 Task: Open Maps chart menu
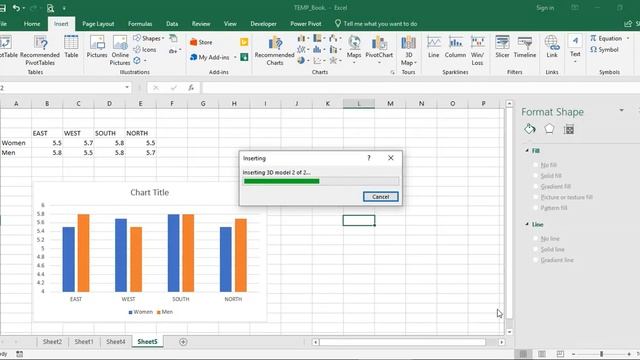point(354,49)
